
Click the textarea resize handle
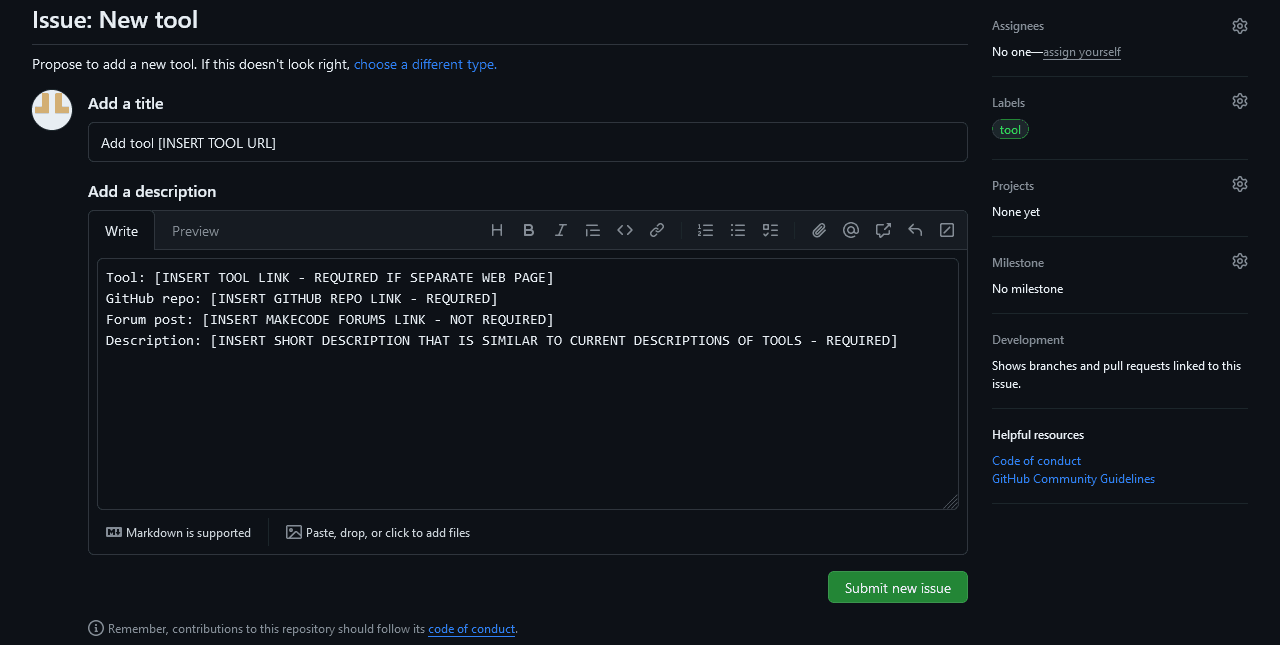click(x=951, y=502)
